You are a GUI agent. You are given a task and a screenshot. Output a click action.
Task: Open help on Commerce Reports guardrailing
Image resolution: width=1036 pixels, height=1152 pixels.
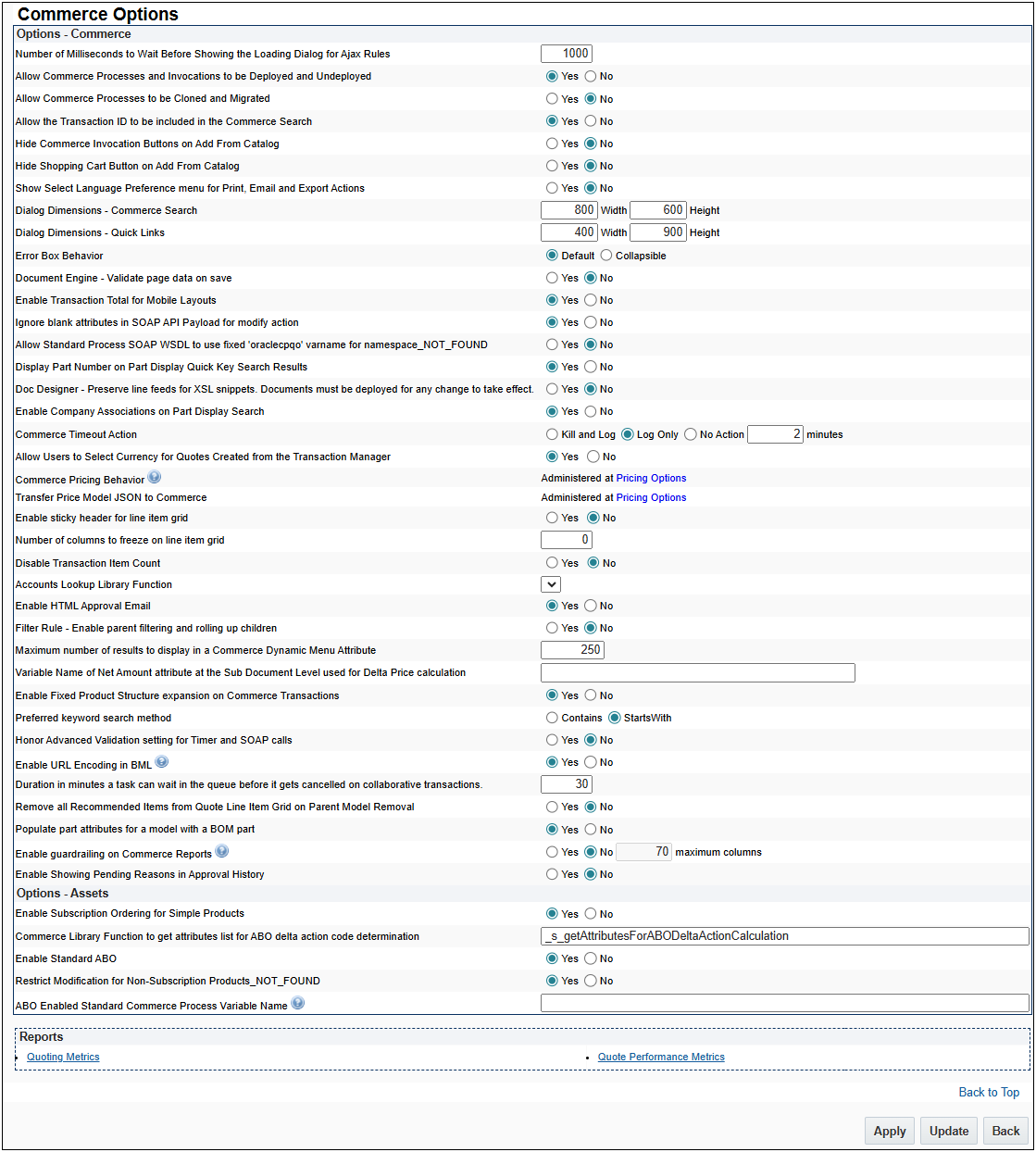pyautogui.click(x=222, y=850)
